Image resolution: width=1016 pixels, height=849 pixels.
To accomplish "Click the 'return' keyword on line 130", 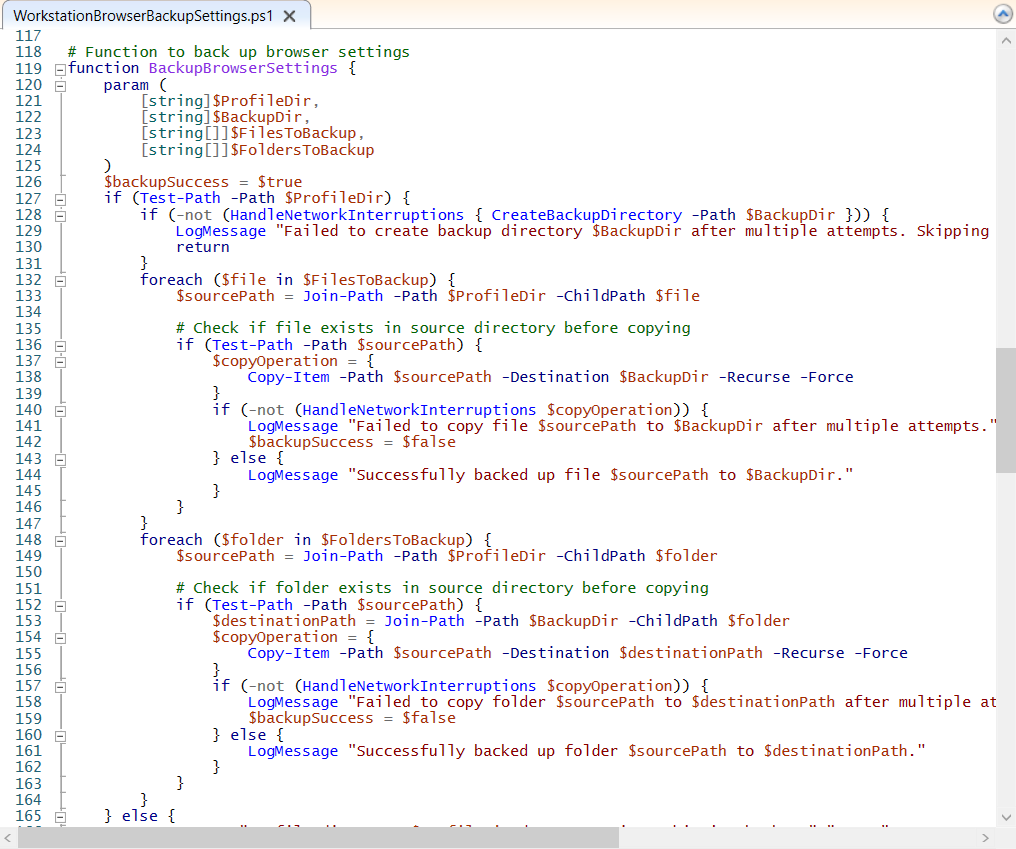I will pos(202,247).
